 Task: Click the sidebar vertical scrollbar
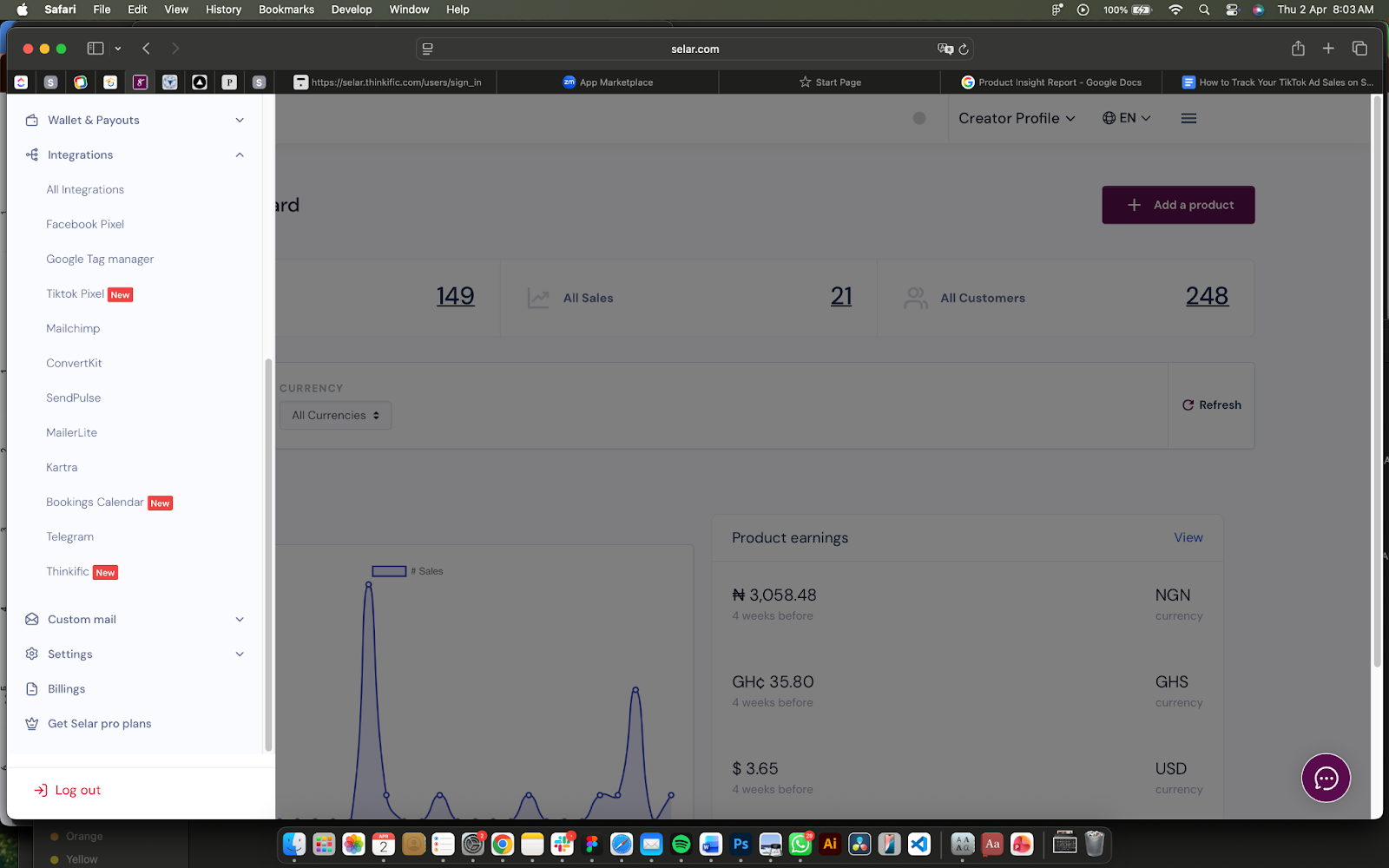[x=268, y=556]
